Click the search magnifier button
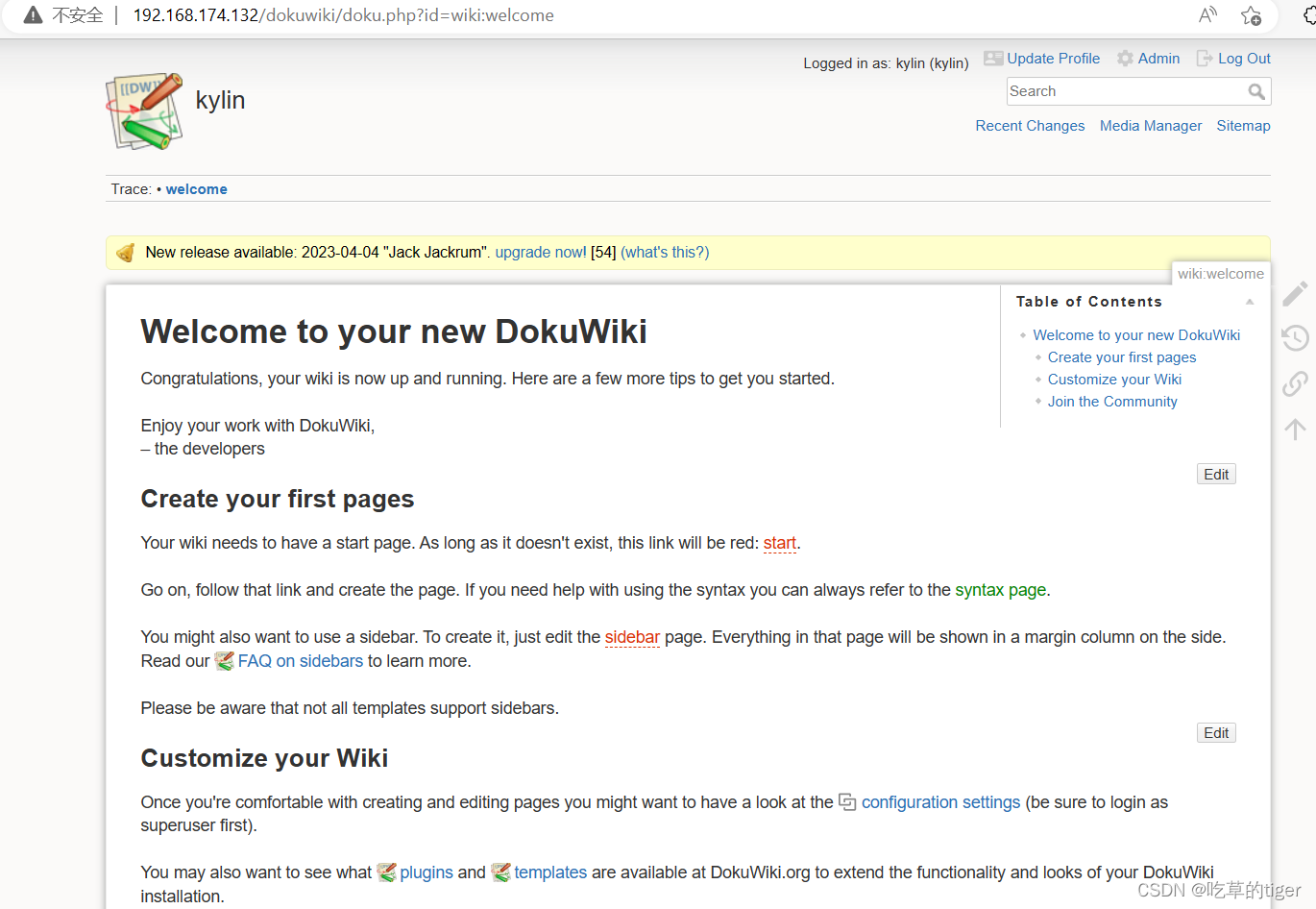 coord(1256,91)
